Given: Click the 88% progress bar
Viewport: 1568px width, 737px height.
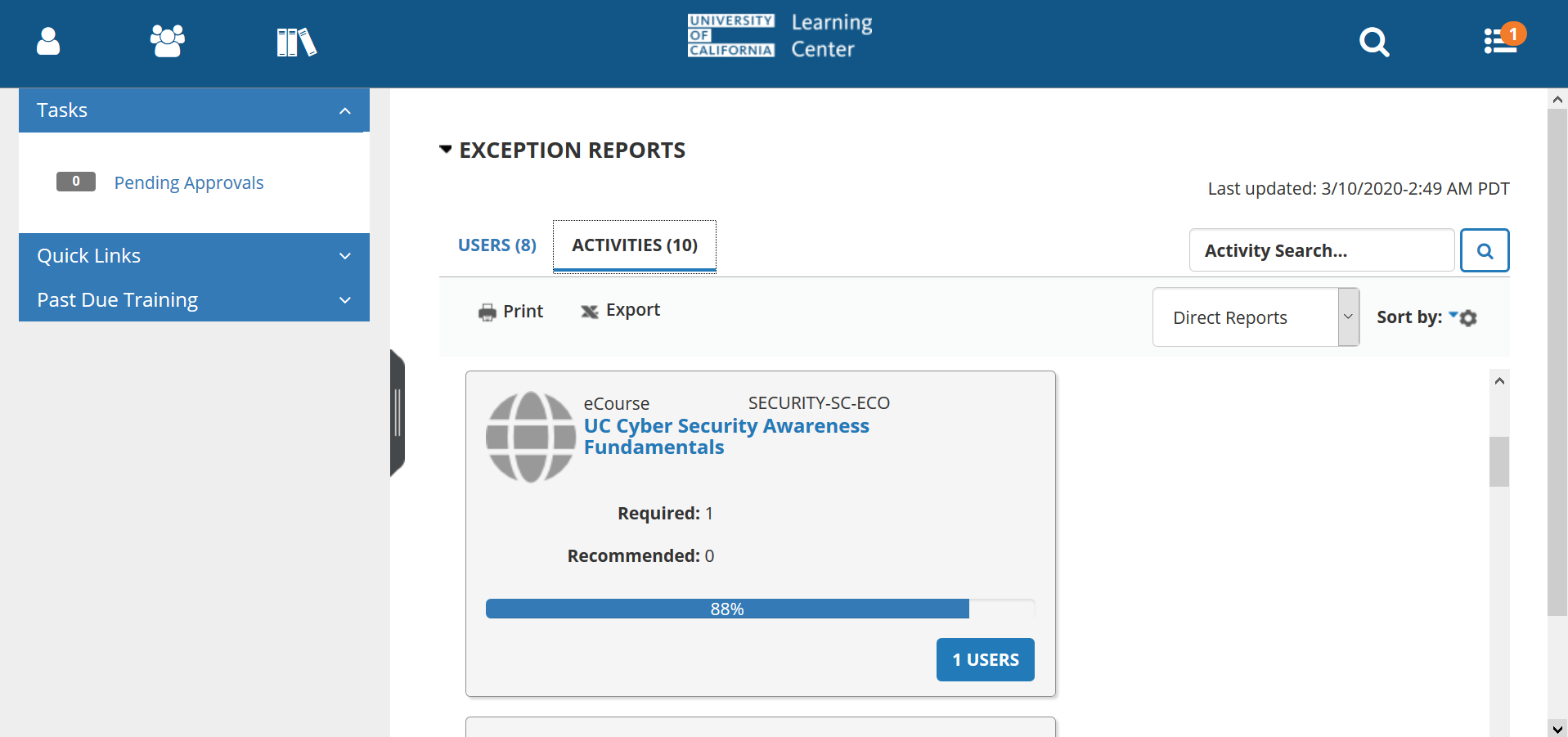Looking at the screenshot, I should (x=760, y=609).
